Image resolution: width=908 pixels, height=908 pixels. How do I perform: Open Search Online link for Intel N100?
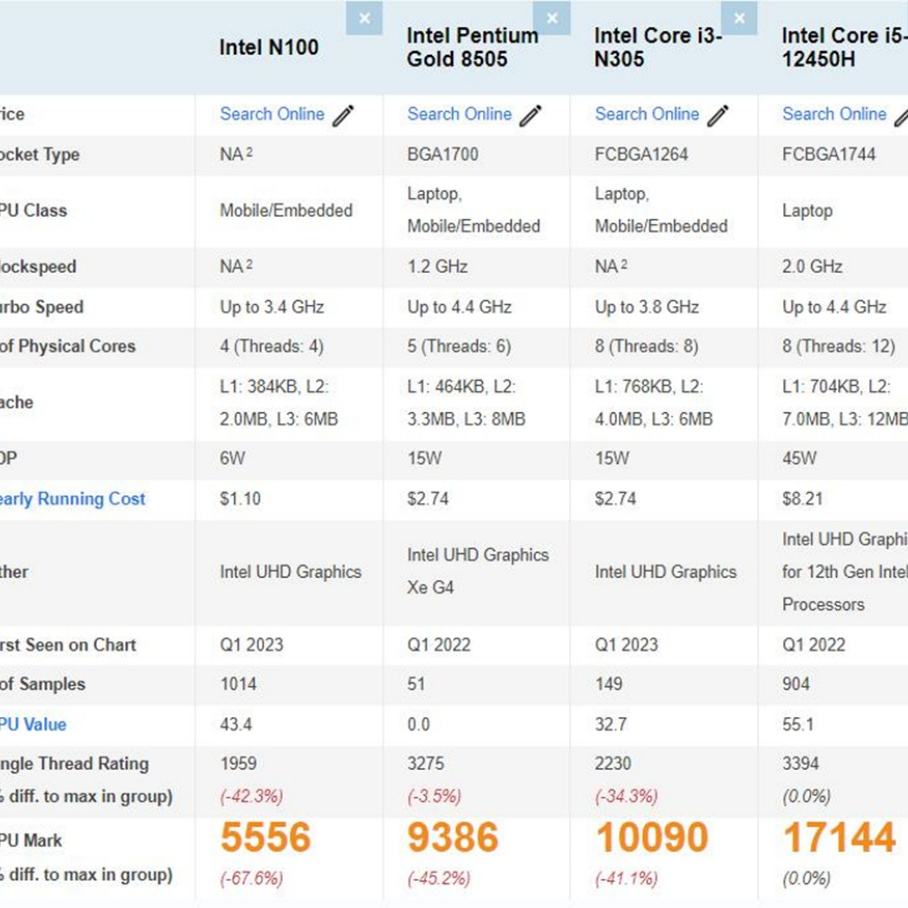click(x=272, y=114)
